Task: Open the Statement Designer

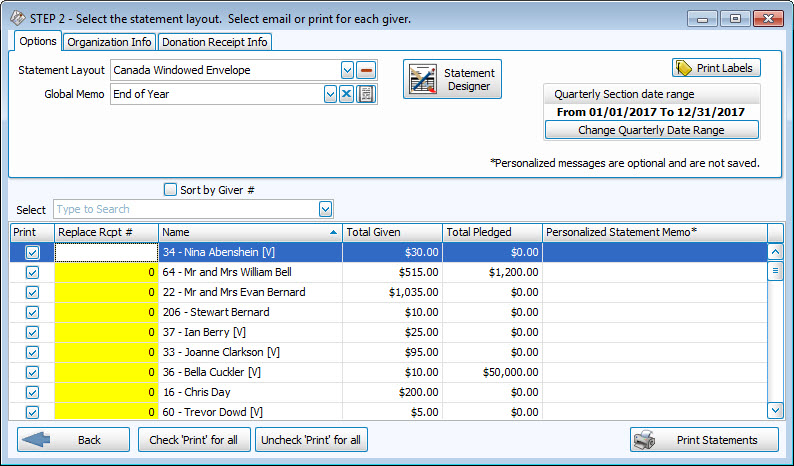Action: pos(452,80)
